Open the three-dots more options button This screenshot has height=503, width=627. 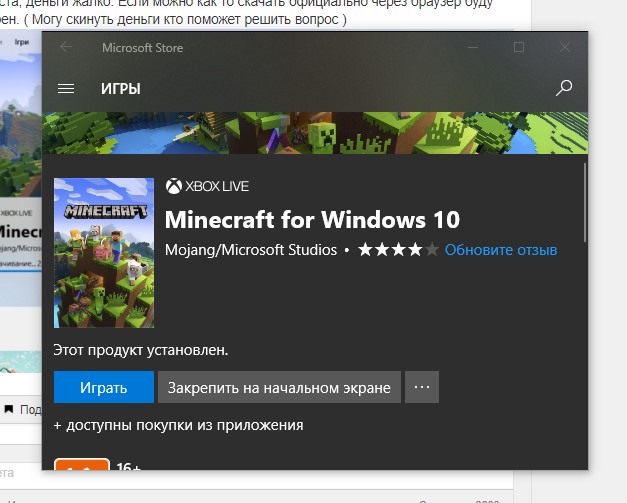(x=422, y=387)
